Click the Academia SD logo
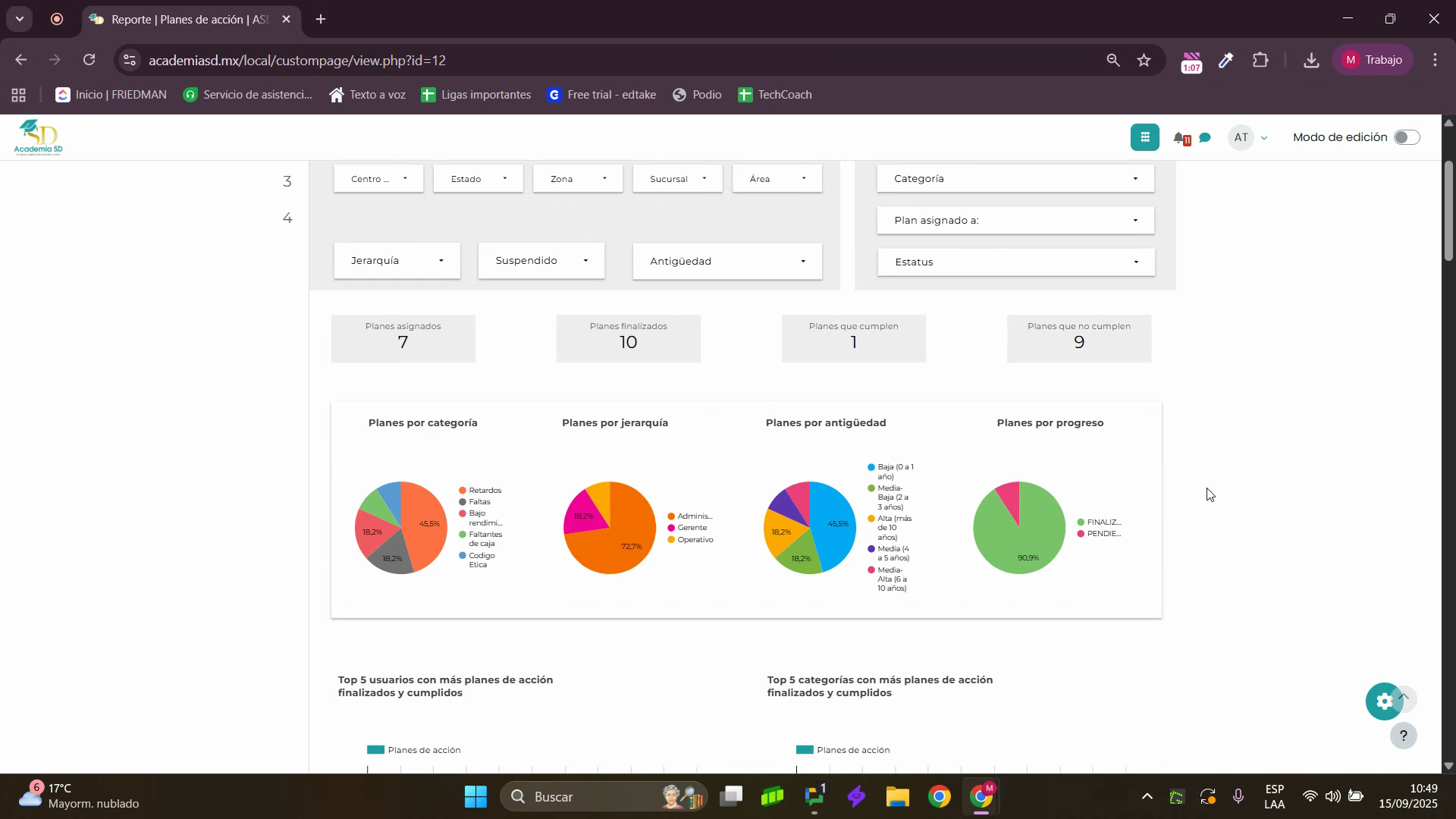Screen dimensions: 1456x819 tap(38, 137)
